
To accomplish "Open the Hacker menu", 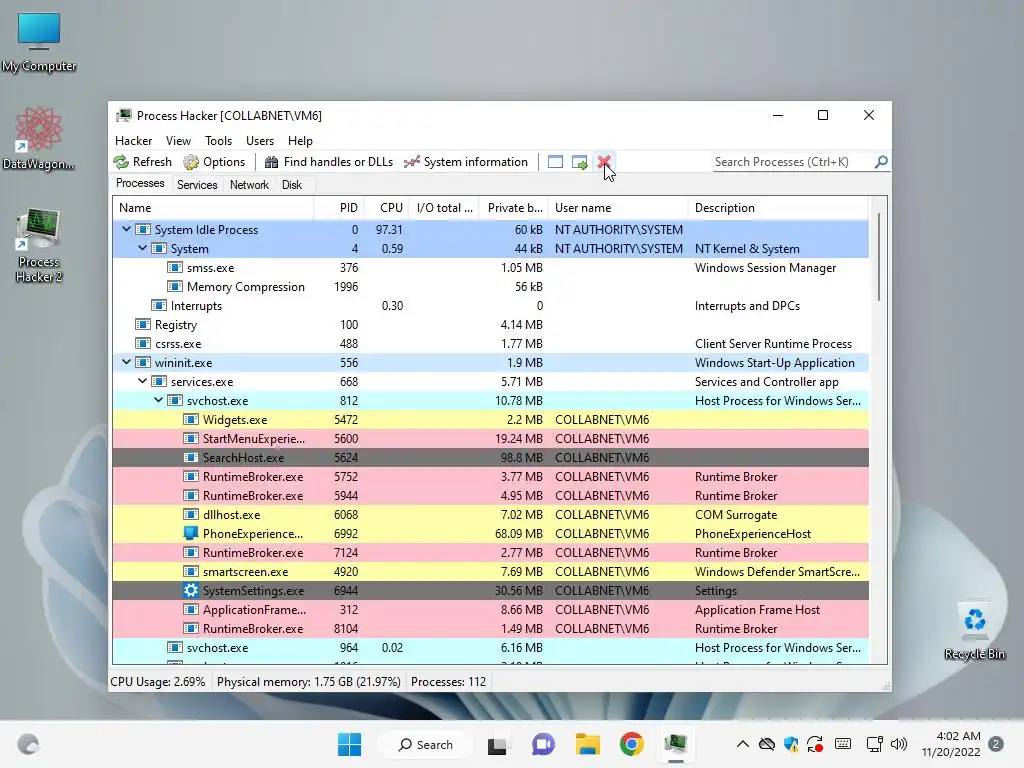I will [133, 140].
